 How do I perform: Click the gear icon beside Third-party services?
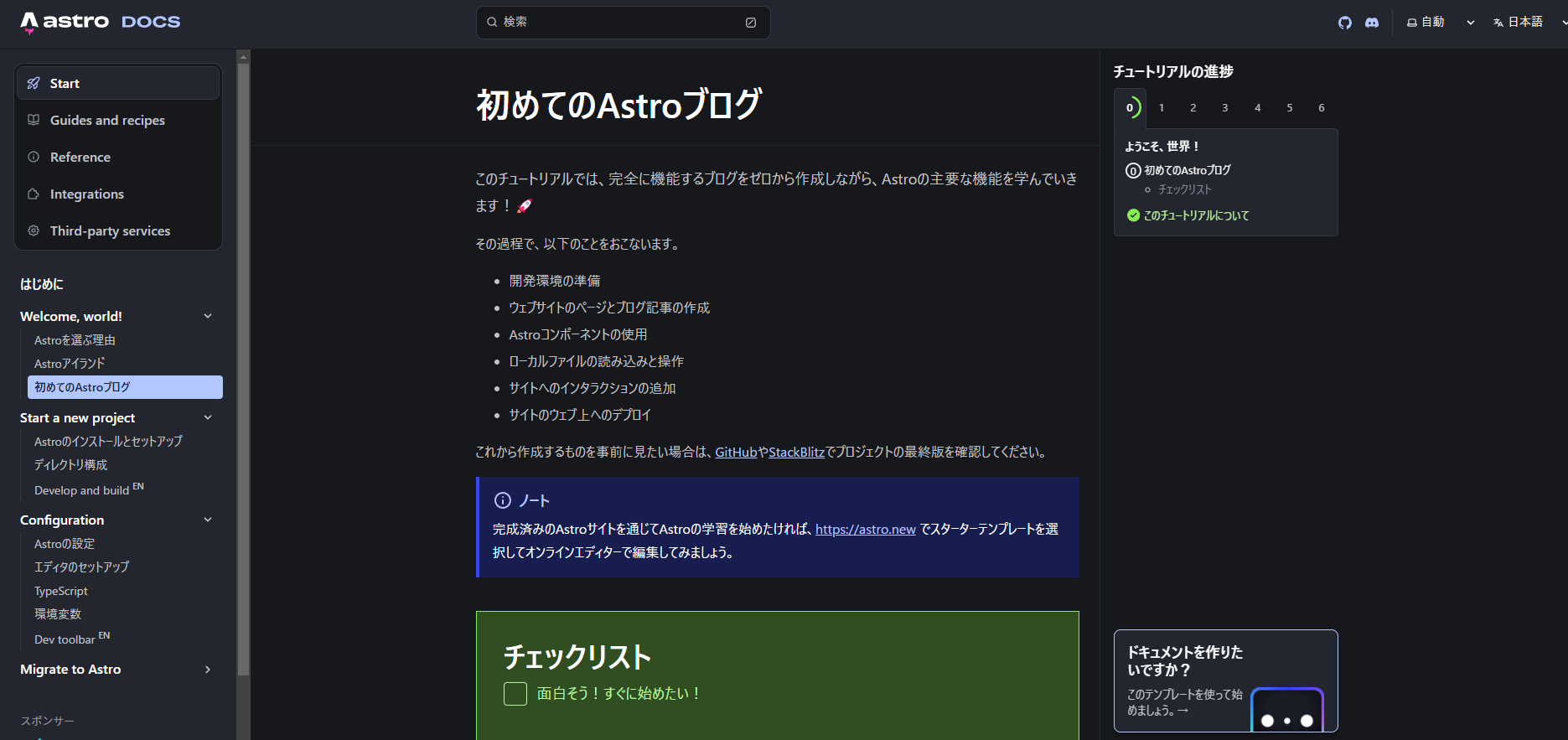click(34, 230)
